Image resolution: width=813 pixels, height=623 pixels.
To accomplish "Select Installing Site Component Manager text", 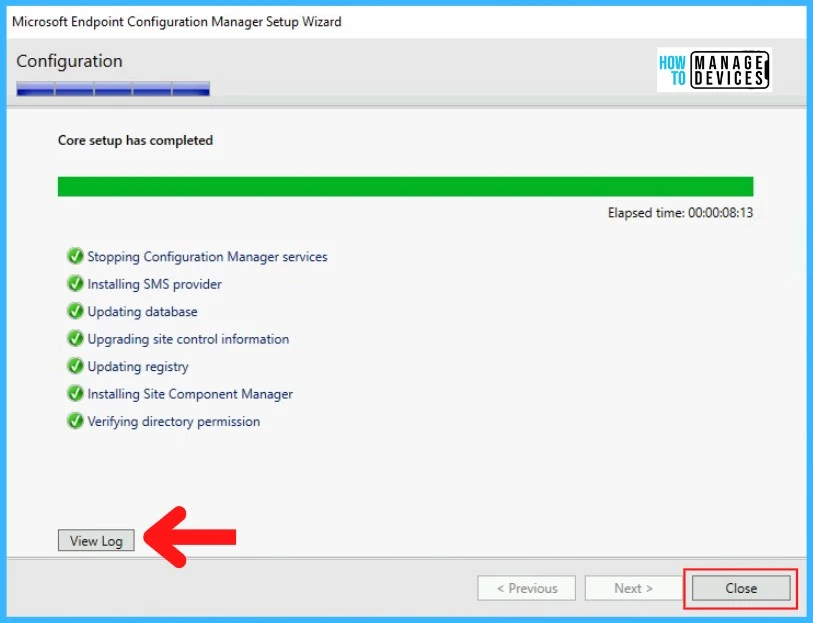I will (190, 394).
